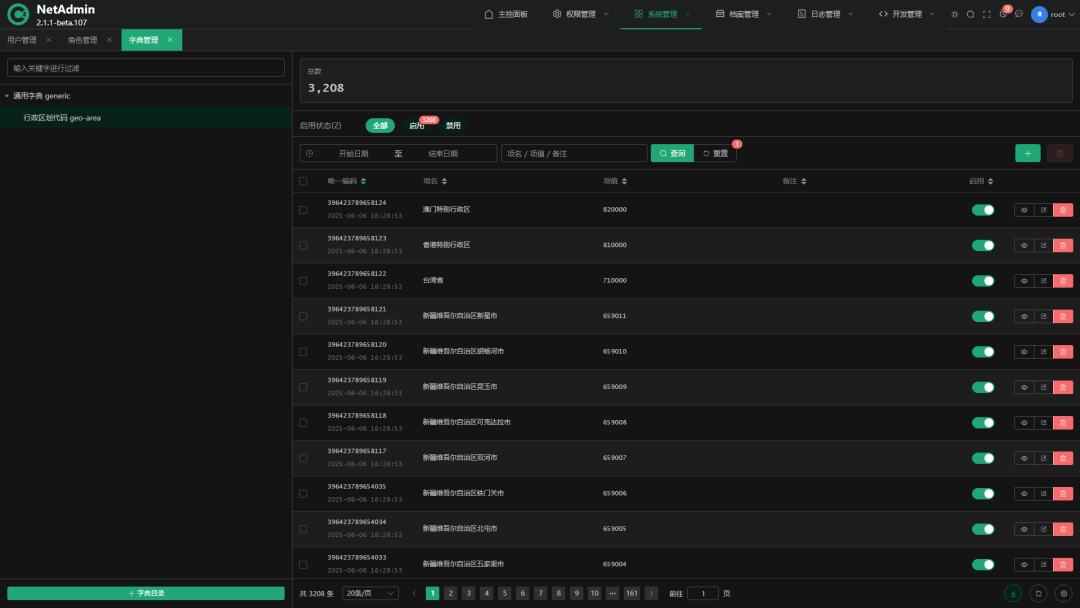
Task: Open the global search icon in the header
Action: pyautogui.click(x=970, y=14)
